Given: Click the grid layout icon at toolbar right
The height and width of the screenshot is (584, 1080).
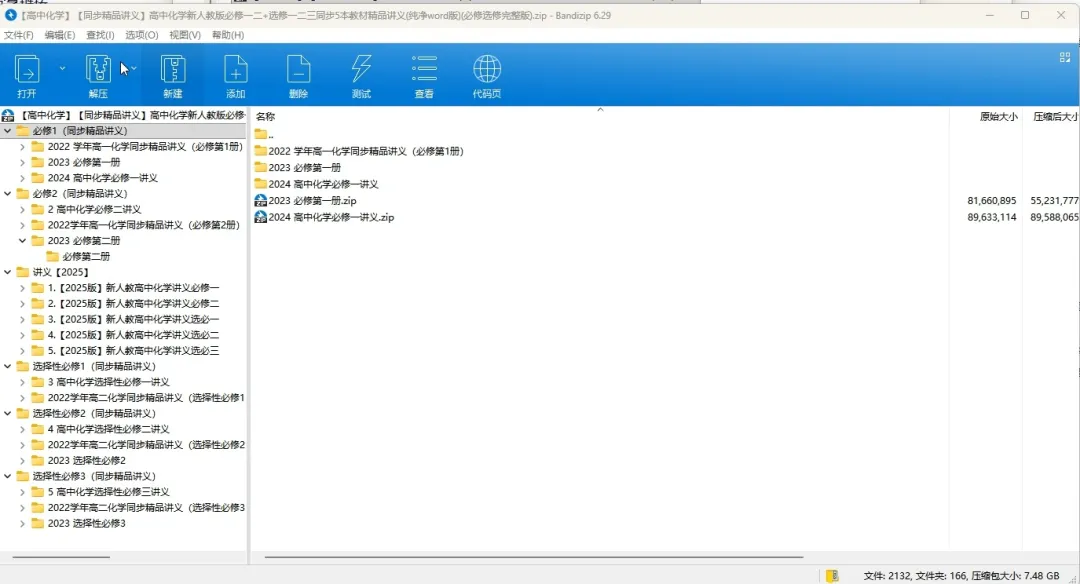Looking at the screenshot, I should click(1065, 58).
